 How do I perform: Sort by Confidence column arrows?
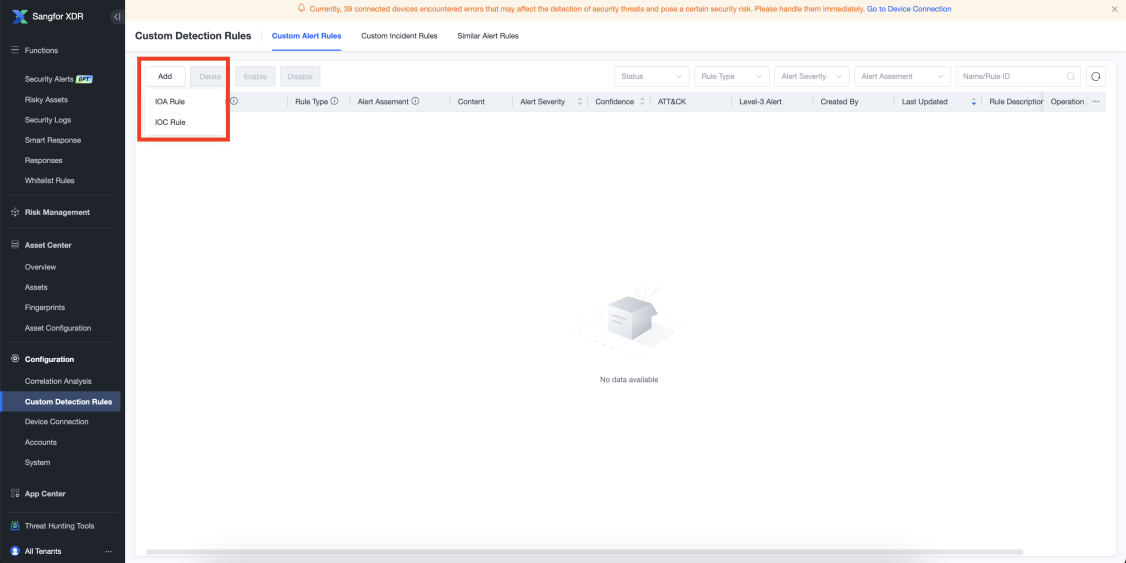click(x=642, y=102)
